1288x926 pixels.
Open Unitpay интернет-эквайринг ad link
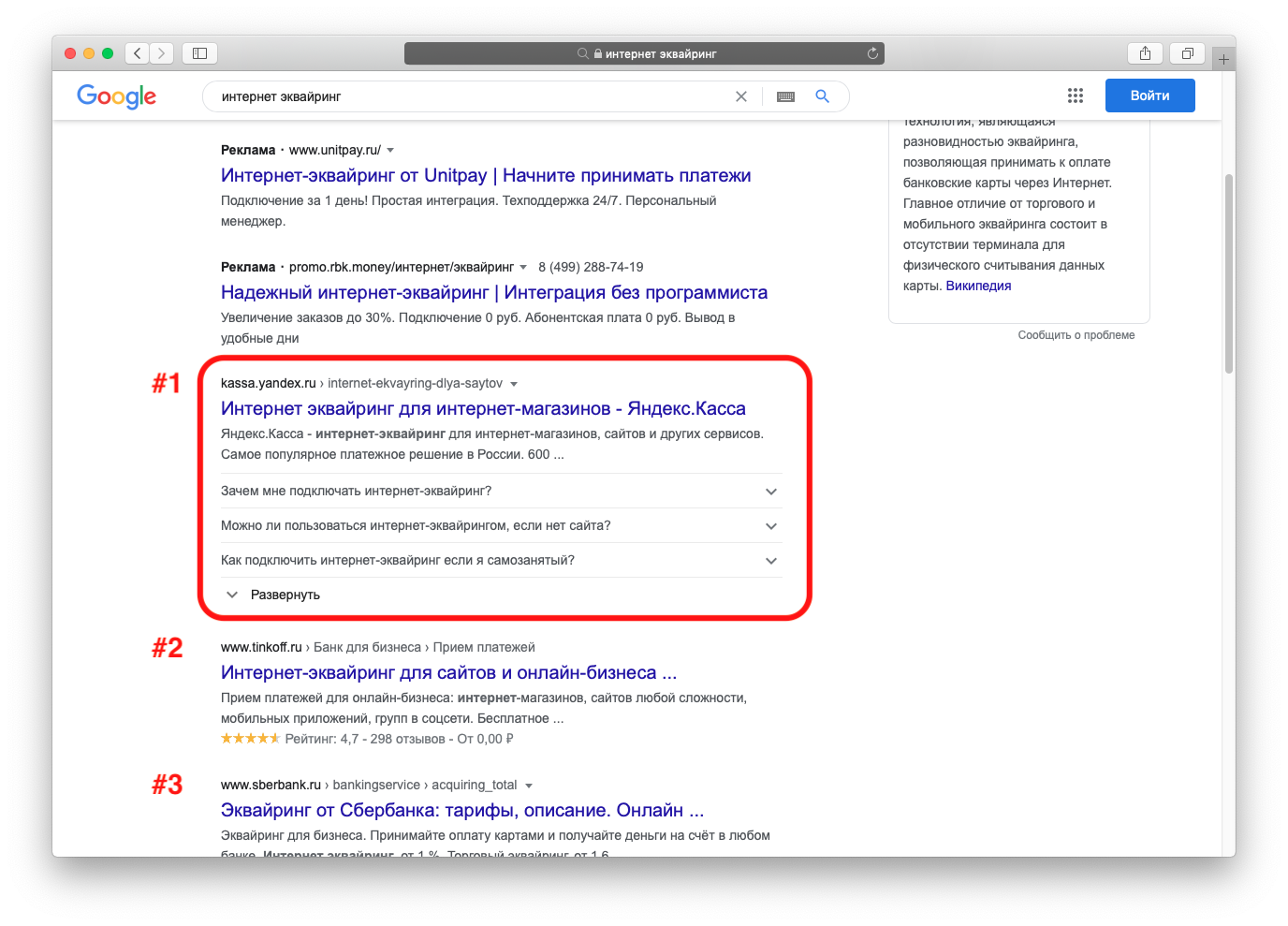tap(486, 175)
